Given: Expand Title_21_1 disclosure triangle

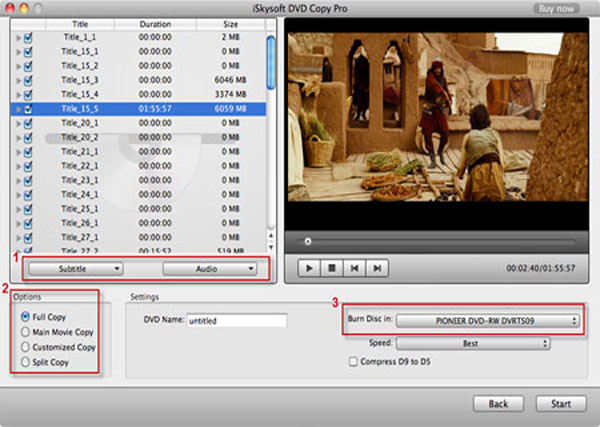Looking at the screenshot, I should 18,152.
